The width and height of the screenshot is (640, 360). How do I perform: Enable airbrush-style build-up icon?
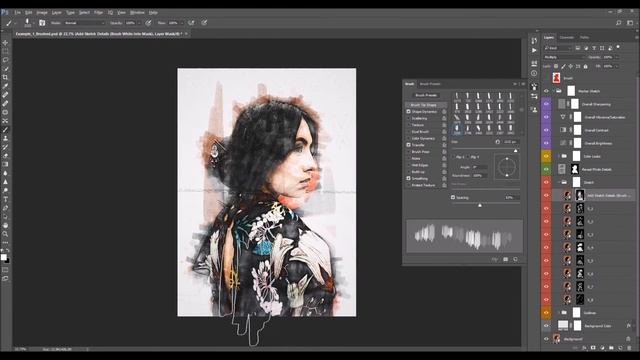click(x=191, y=23)
